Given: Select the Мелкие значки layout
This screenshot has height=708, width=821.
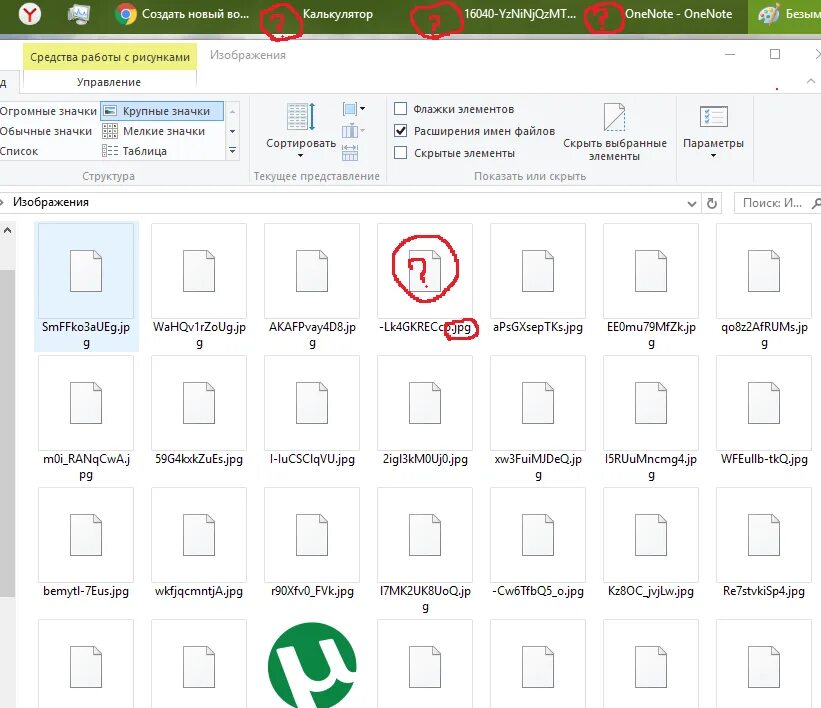Looking at the screenshot, I should [x=154, y=131].
